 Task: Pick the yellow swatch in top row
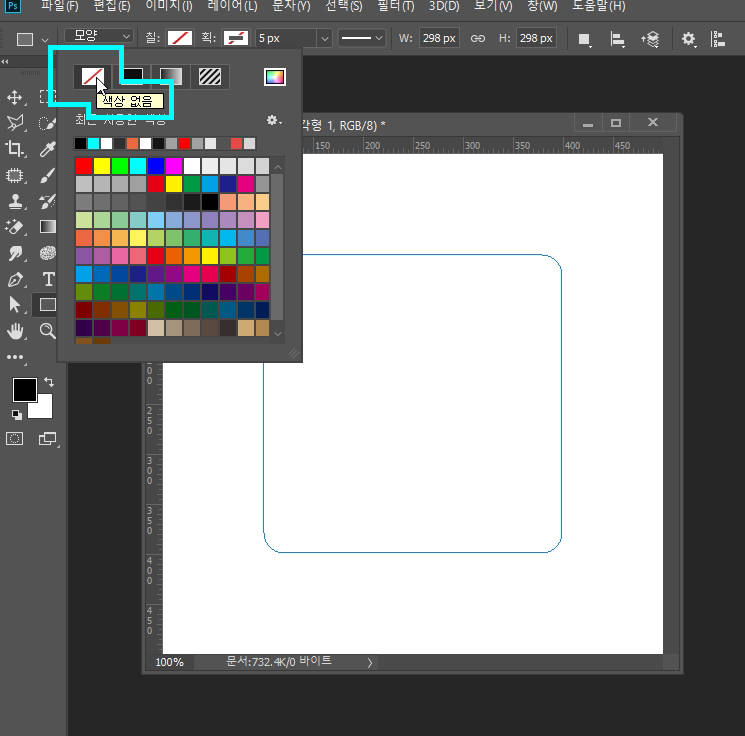point(102,166)
